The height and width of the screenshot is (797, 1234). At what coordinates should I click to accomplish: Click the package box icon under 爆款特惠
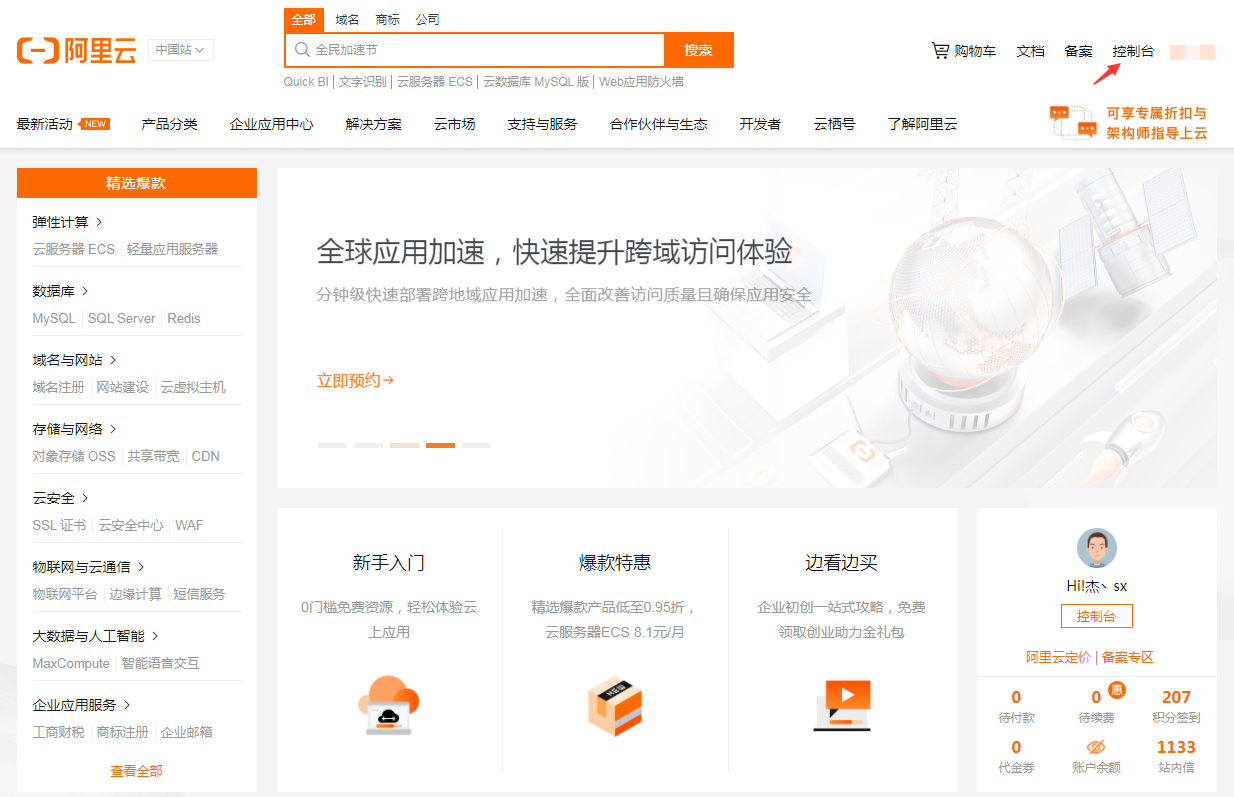[614, 706]
